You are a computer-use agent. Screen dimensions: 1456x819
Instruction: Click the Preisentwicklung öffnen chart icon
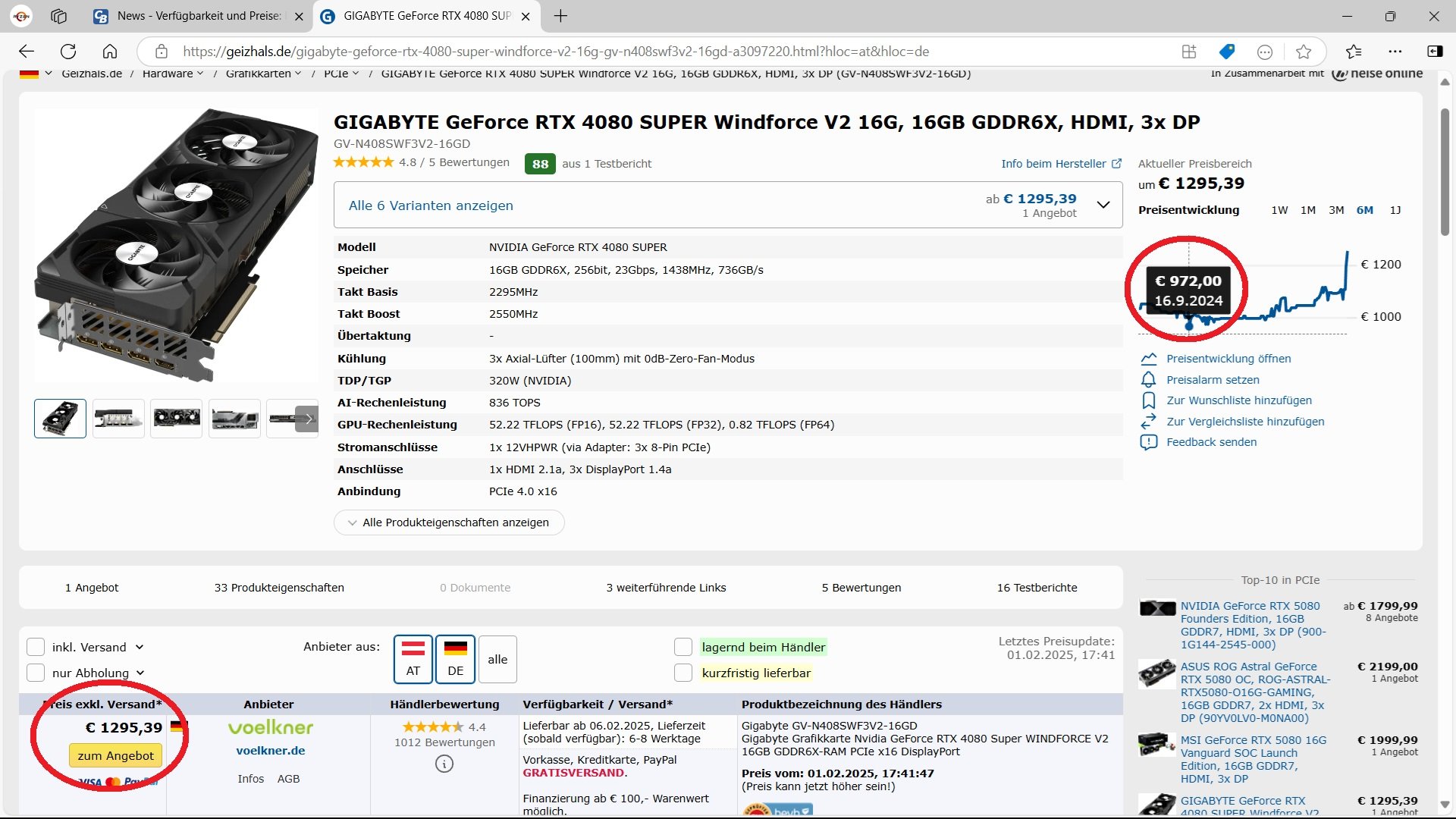pos(1148,359)
